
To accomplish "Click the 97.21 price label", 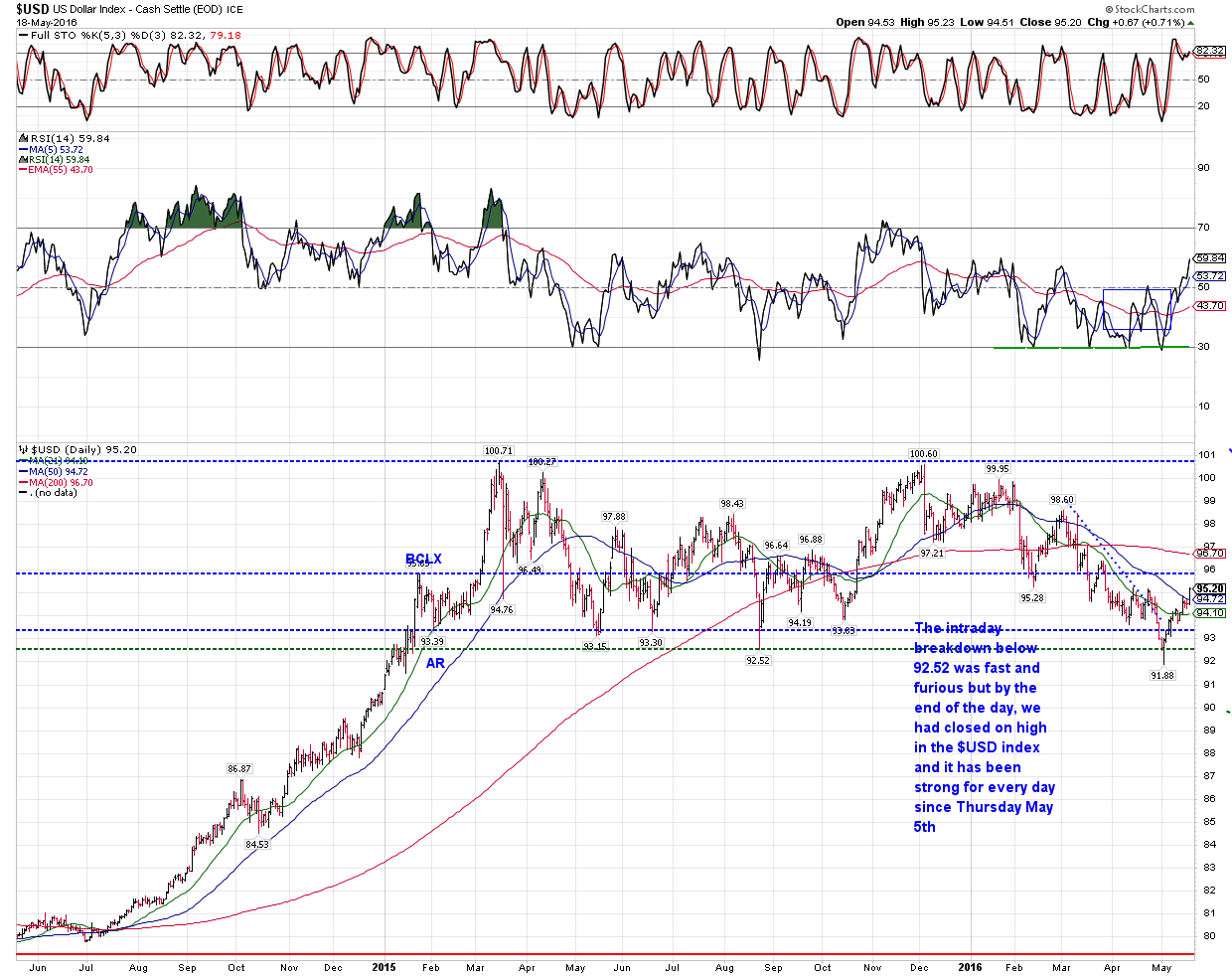I will [x=932, y=553].
